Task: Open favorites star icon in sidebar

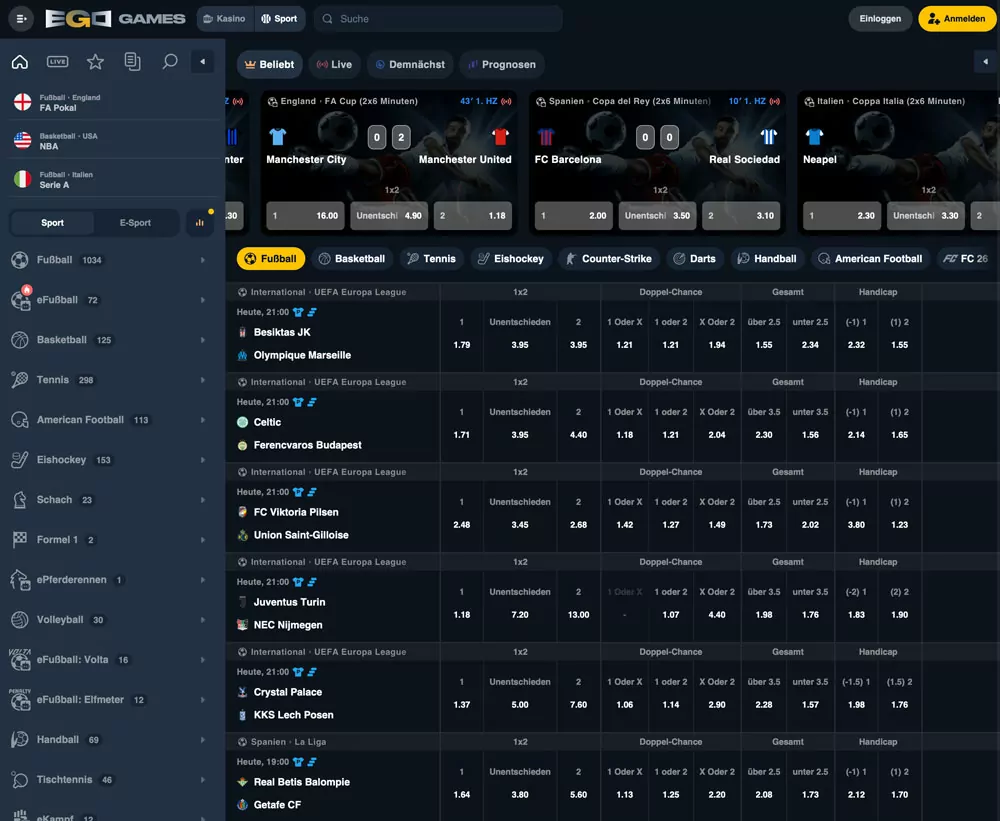Action: pyautogui.click(x=95, y=62)
